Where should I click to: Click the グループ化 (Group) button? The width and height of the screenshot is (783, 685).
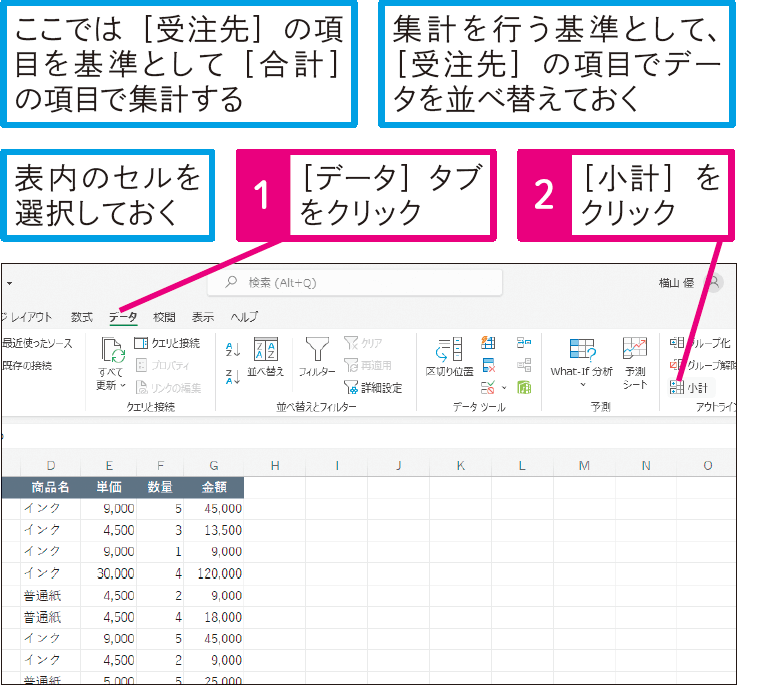click(x=702, y=343)
